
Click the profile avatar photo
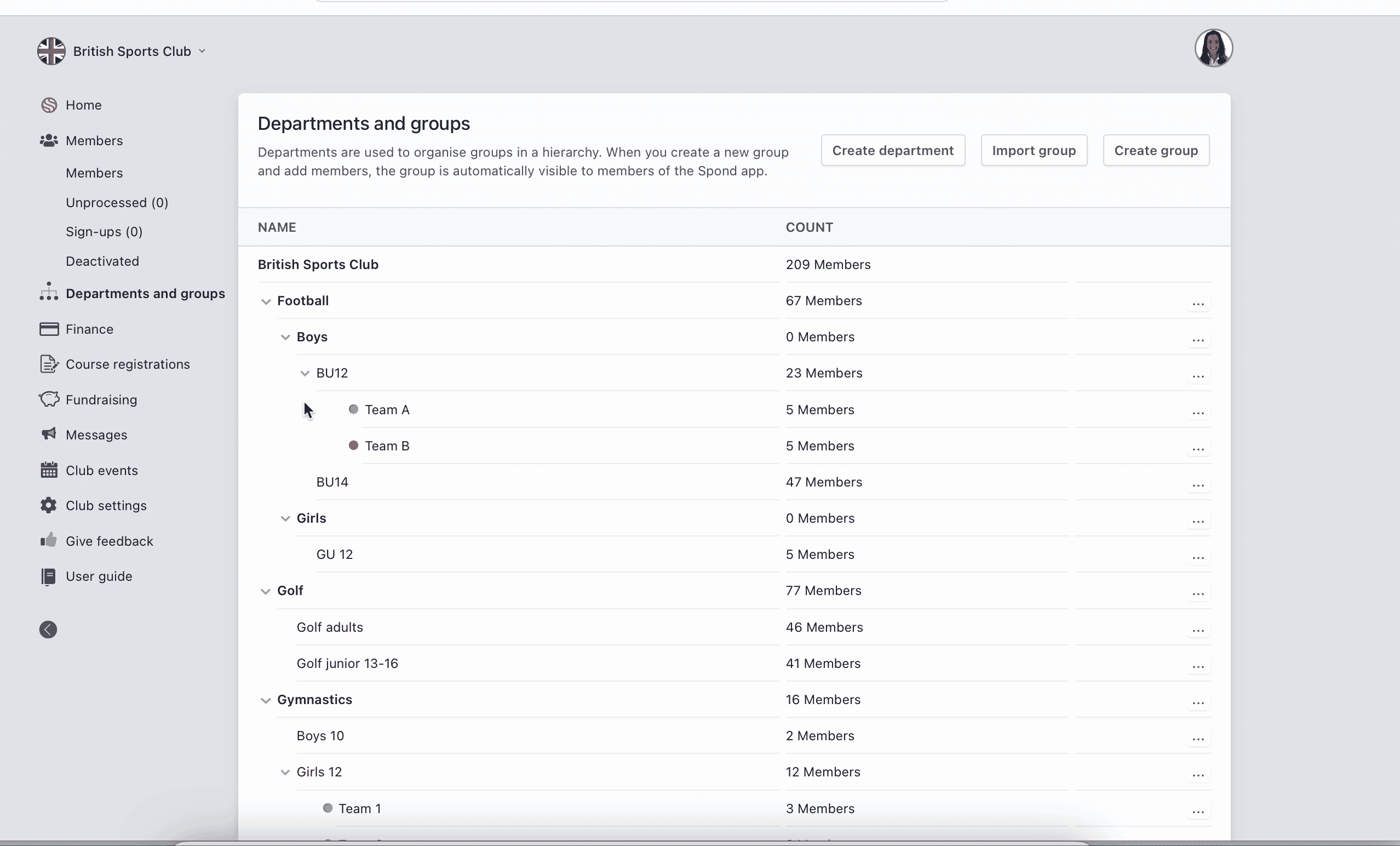click(1214, 48)
